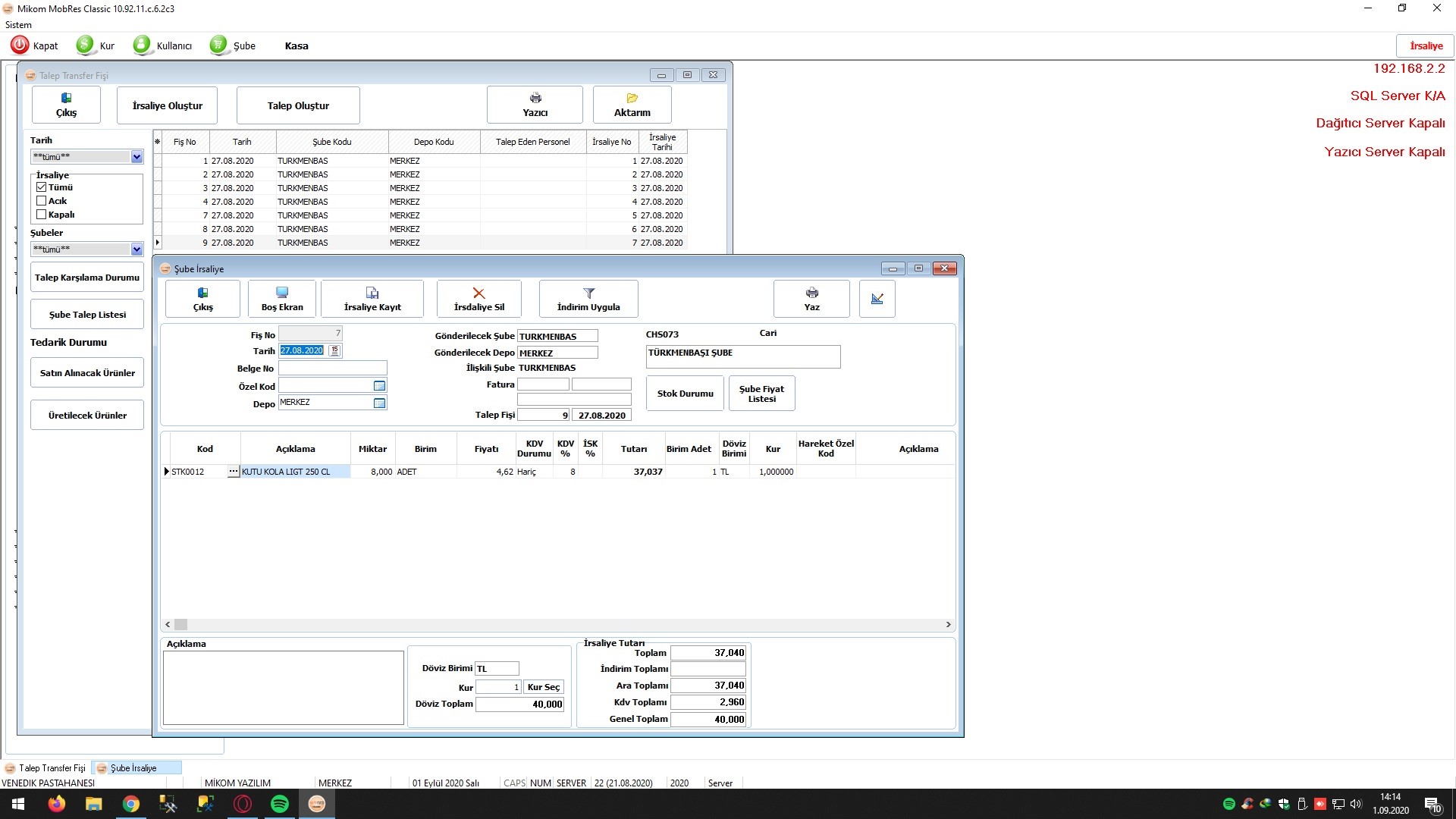Open Spotify from the taskbar
The width and height of the screenshot is (1456, 819).
[280, 804]
